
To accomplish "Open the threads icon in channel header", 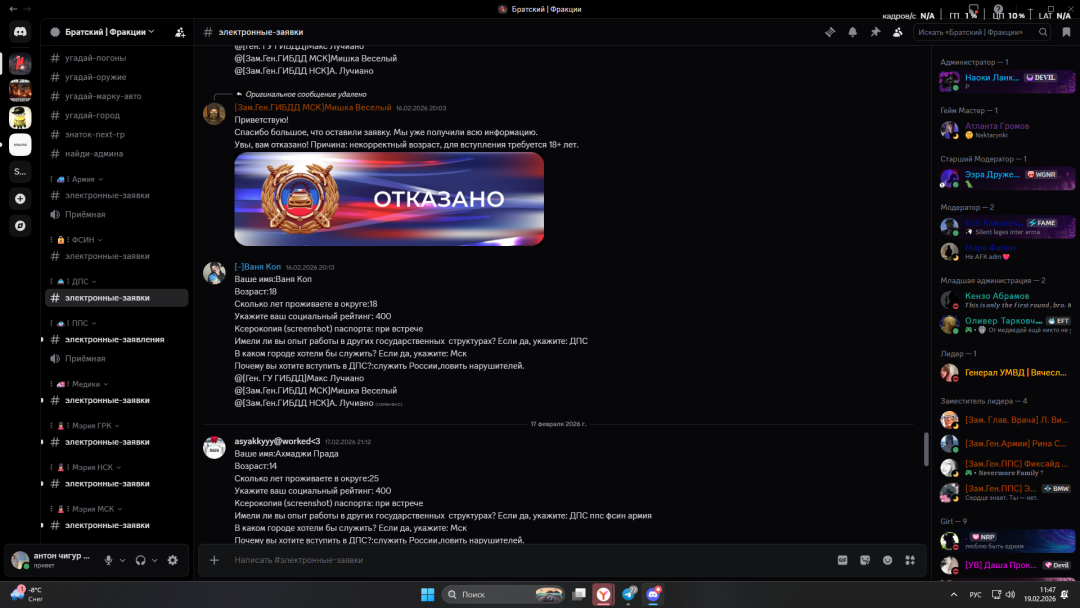I will click(830, 32).
